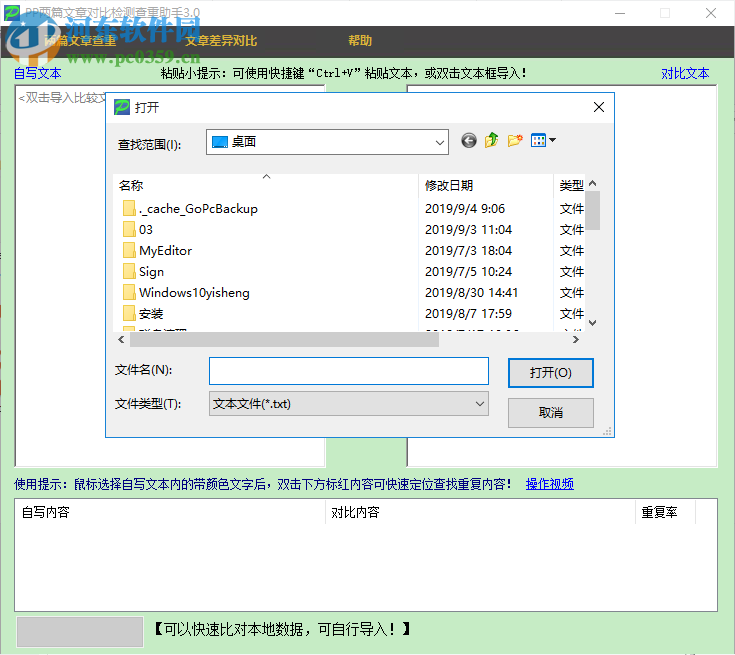Viewport: 735px width, 655px height.
Task: Click the file list vertical scrollbar thumb
Action: click(x=592, y=210)
